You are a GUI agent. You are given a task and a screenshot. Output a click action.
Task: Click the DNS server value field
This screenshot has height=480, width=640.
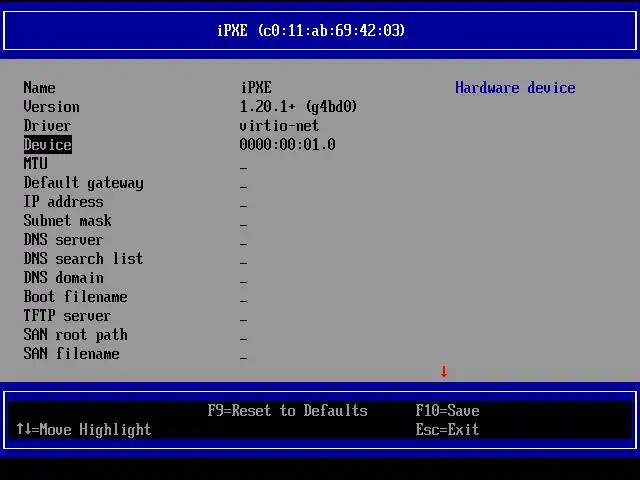(244, 243)
